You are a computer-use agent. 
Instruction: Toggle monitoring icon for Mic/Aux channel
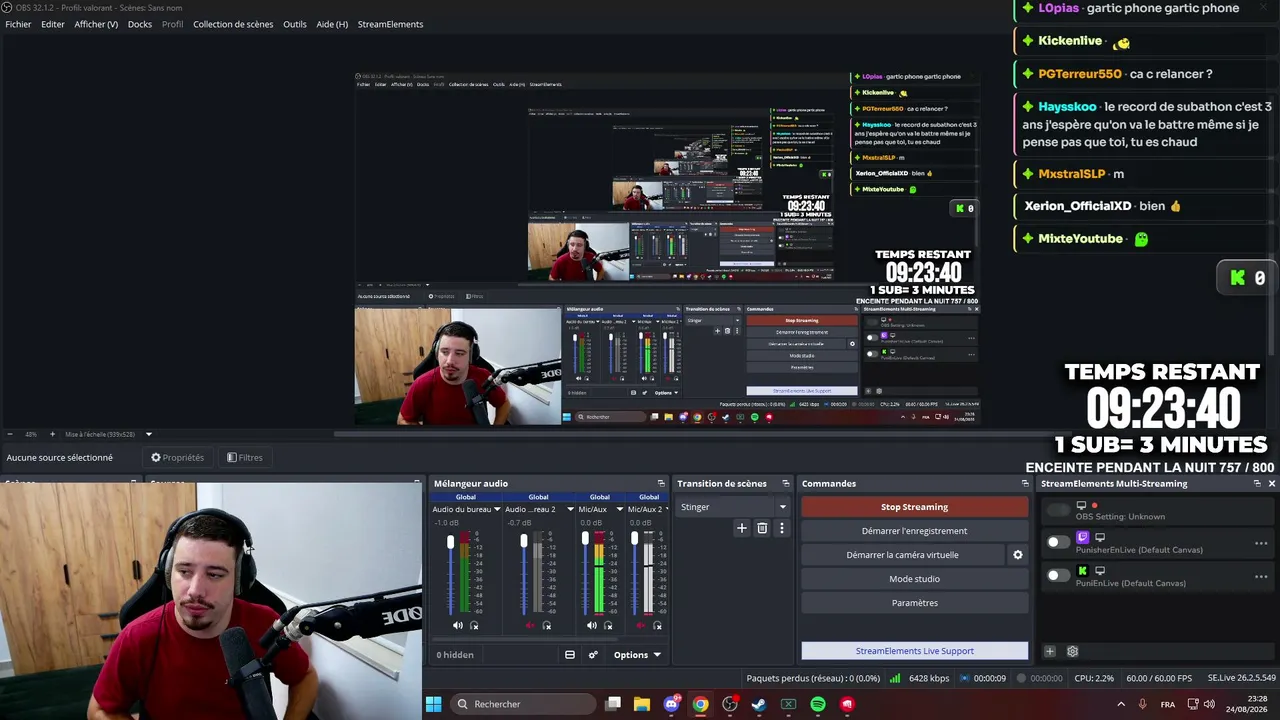coord(608,626)
